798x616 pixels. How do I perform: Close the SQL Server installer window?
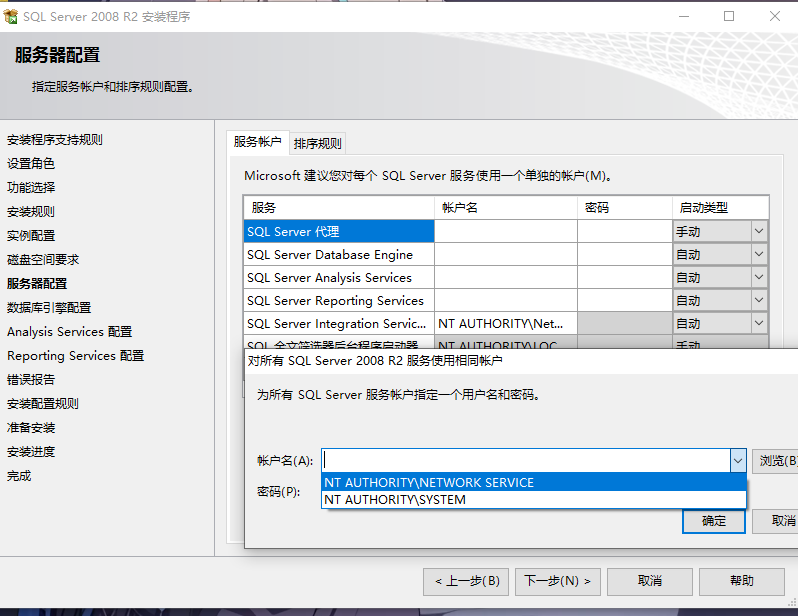775,16
